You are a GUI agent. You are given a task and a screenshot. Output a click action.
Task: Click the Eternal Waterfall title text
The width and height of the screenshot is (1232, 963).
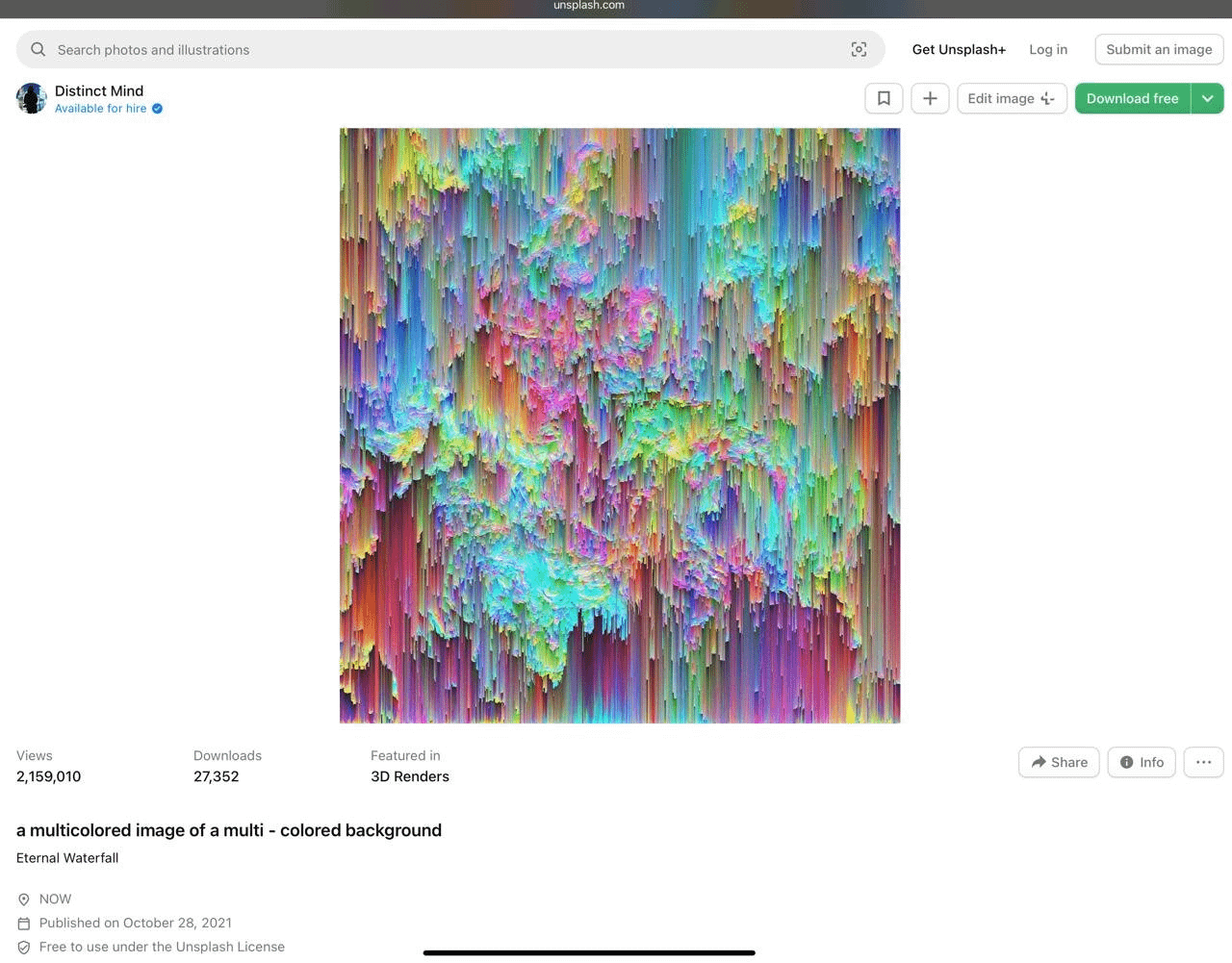click(x=67, y=858)
